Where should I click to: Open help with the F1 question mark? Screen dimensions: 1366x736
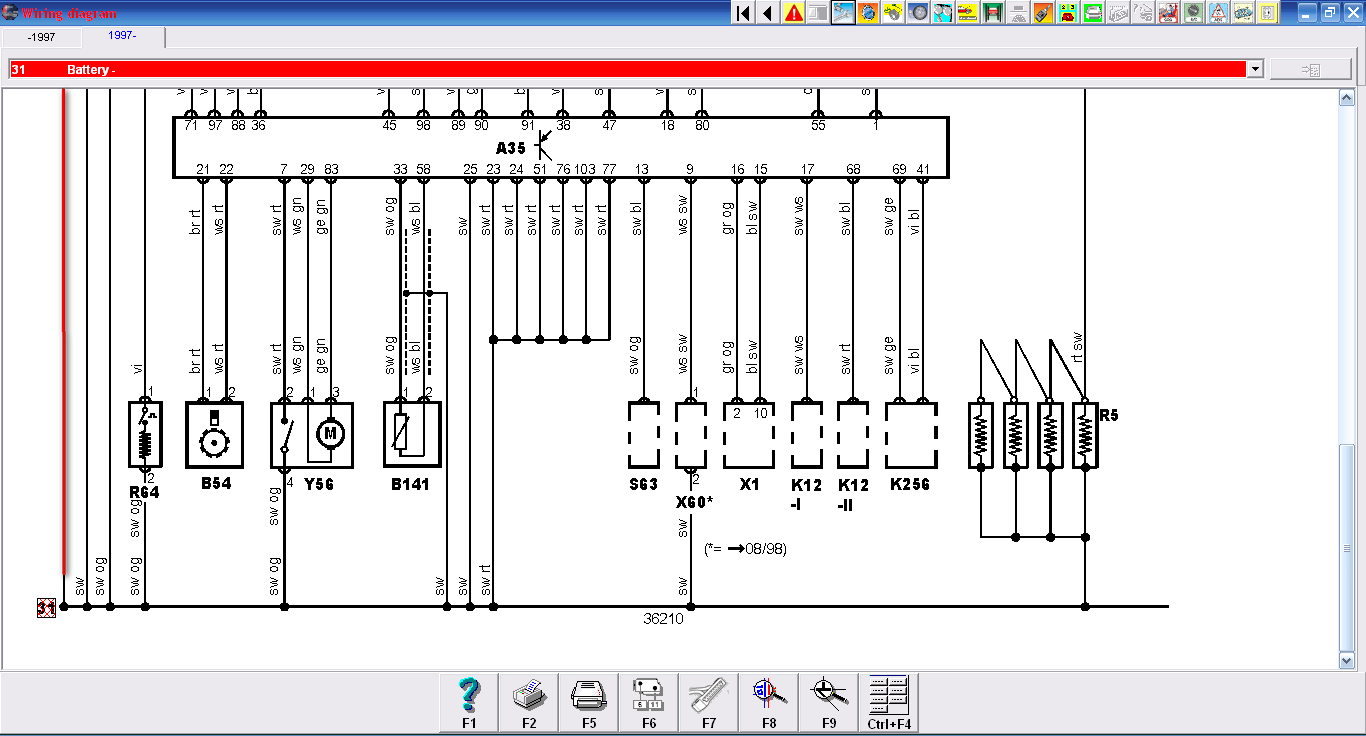click(470, 702)
